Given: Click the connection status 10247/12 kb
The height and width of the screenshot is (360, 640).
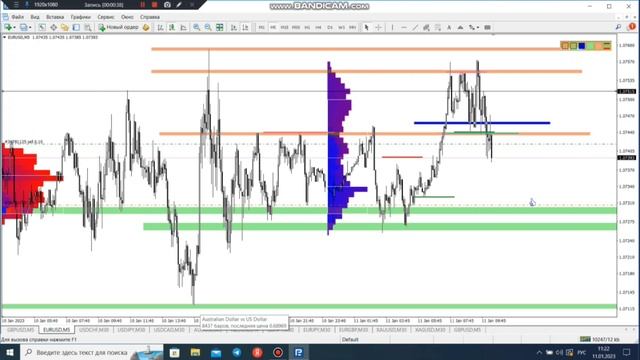Looking at the screenshot, I should 600,340.
